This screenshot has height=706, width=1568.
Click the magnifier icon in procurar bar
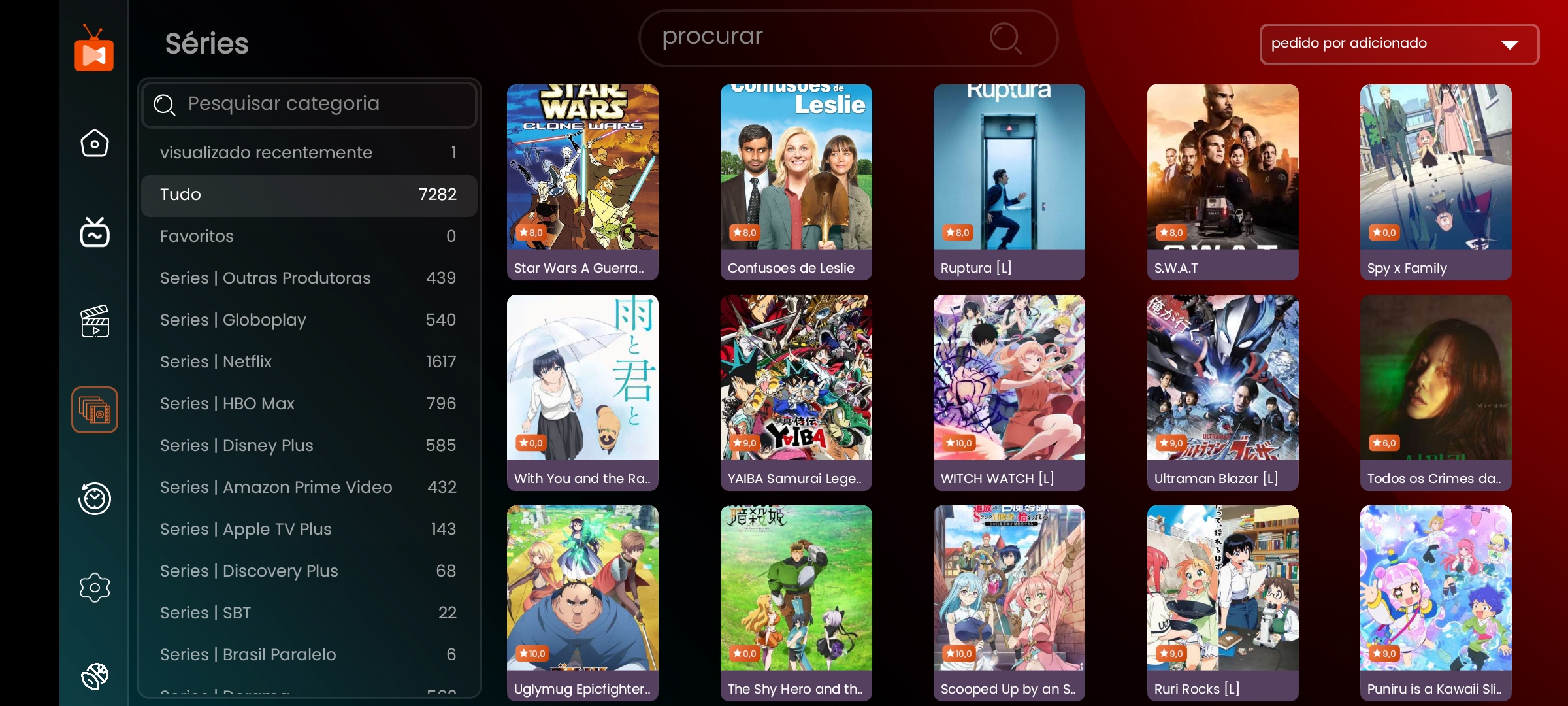(x=1005, y=39)
